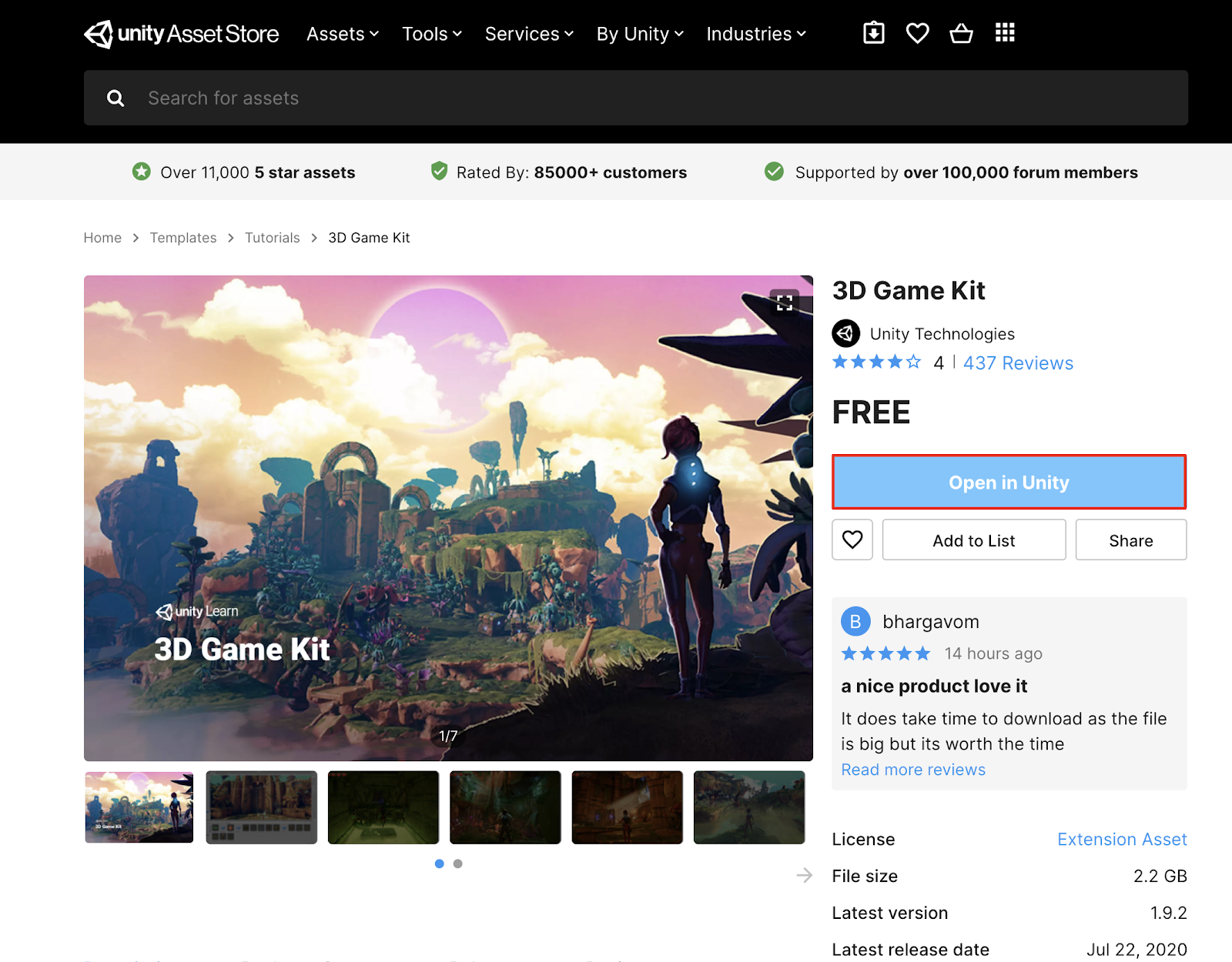The image size is (1232, 962).
Task: Open the Services dropdown menu
Action: pyautogui.click(x=529, y=34)
